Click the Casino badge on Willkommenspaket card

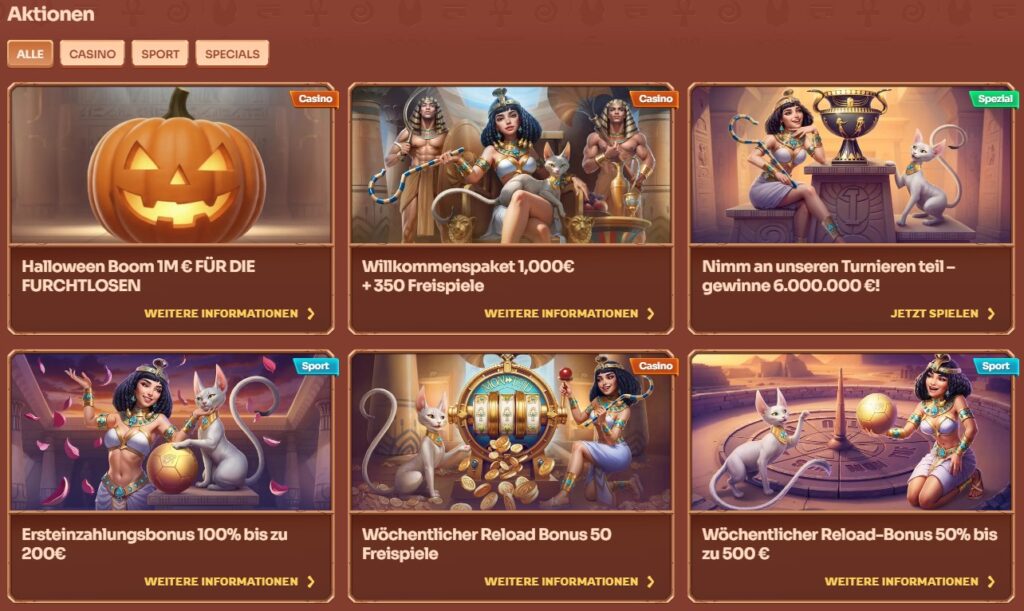point(655,99)
